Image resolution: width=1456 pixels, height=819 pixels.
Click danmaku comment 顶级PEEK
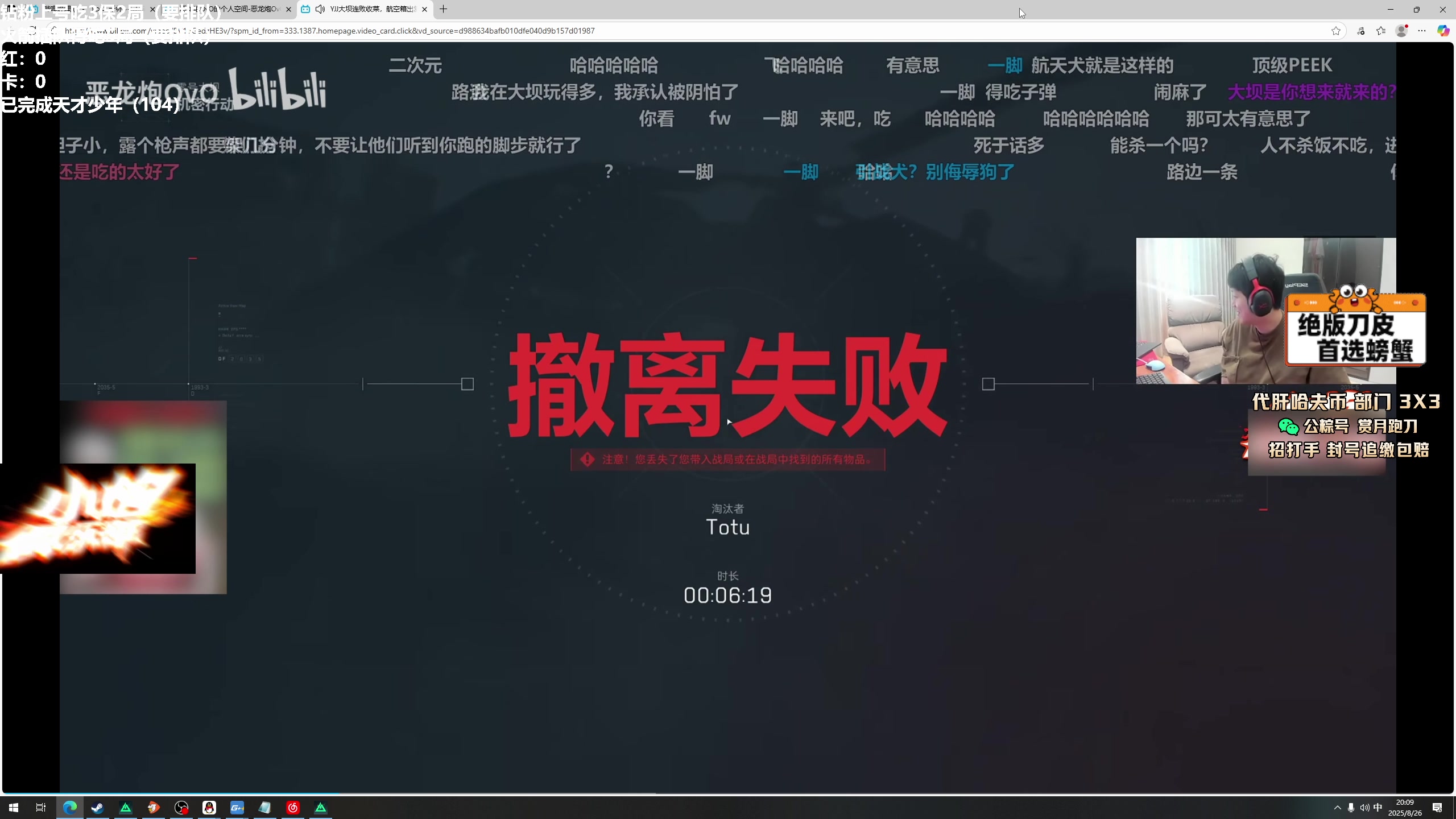pos(1292,65)
